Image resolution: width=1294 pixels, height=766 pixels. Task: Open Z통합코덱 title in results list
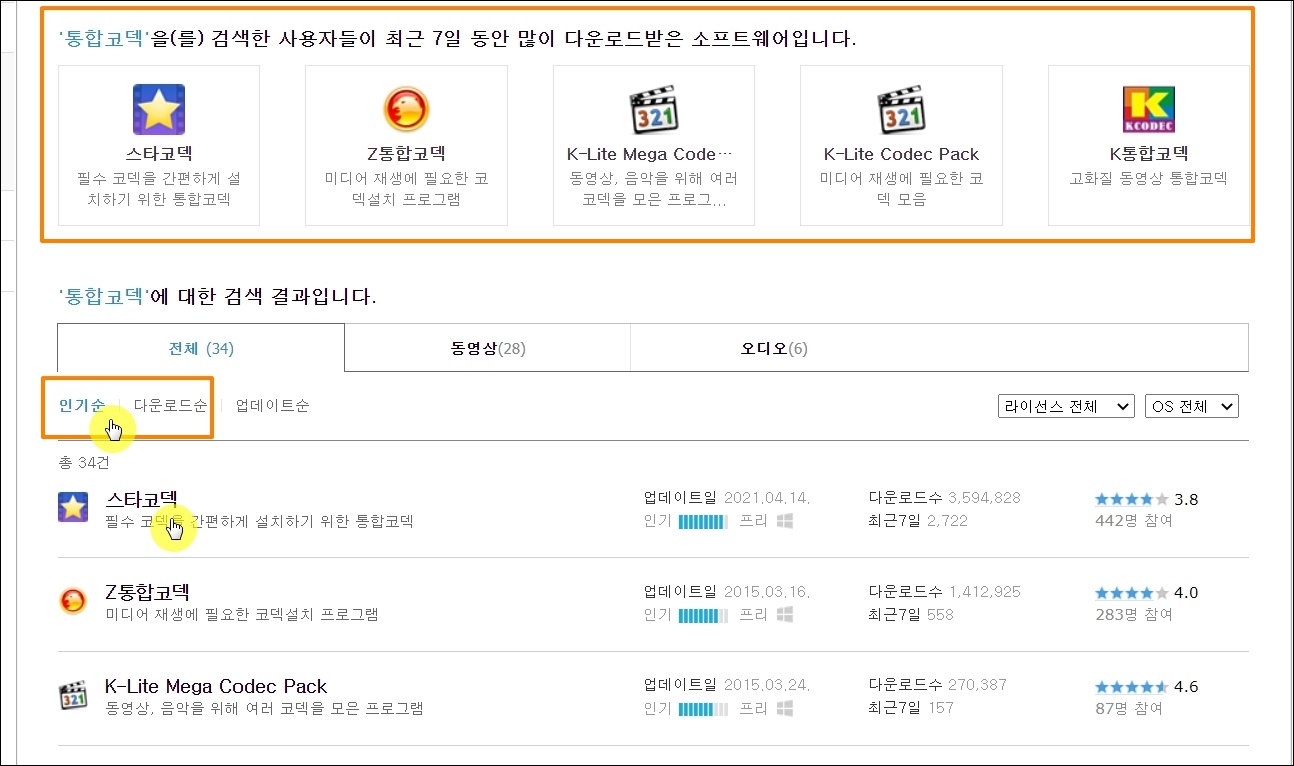point(147,592)
